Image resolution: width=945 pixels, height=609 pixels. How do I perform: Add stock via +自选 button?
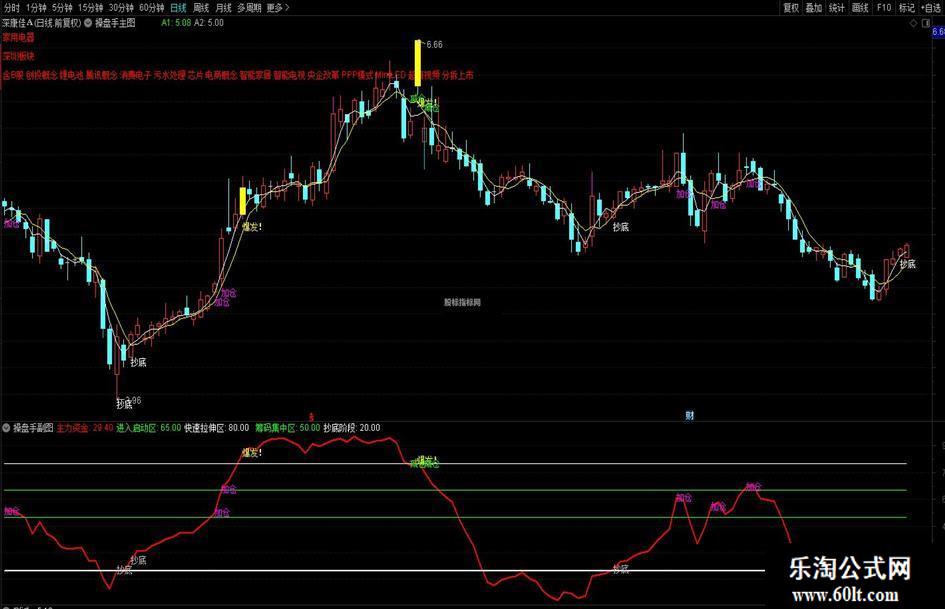click(x=931, y=8)
